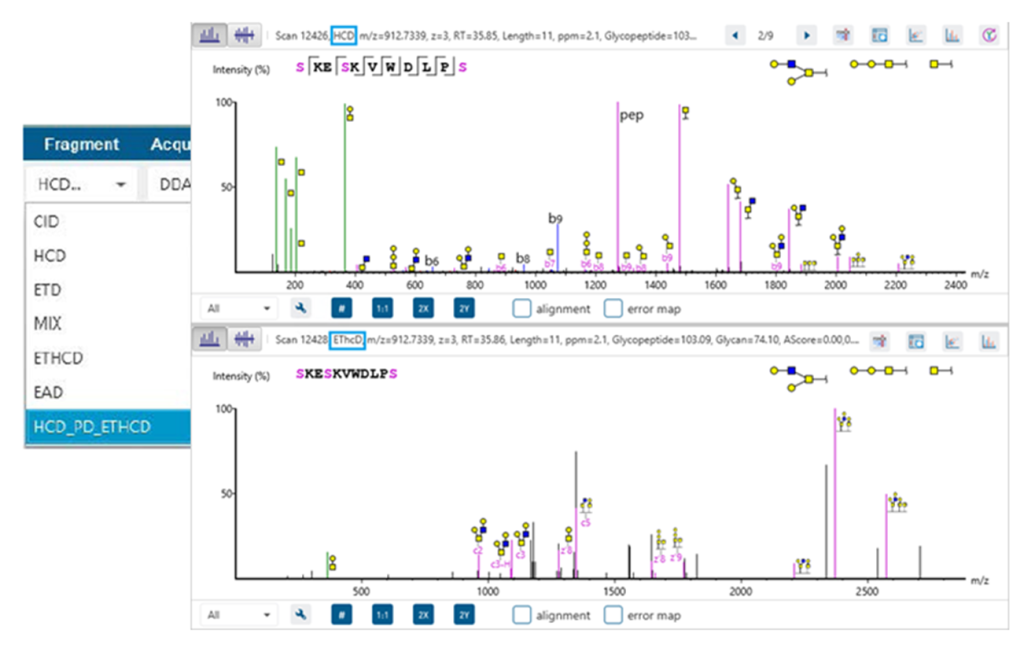Enable alignment checkbox under the HCD spectrum

point(522,309)
